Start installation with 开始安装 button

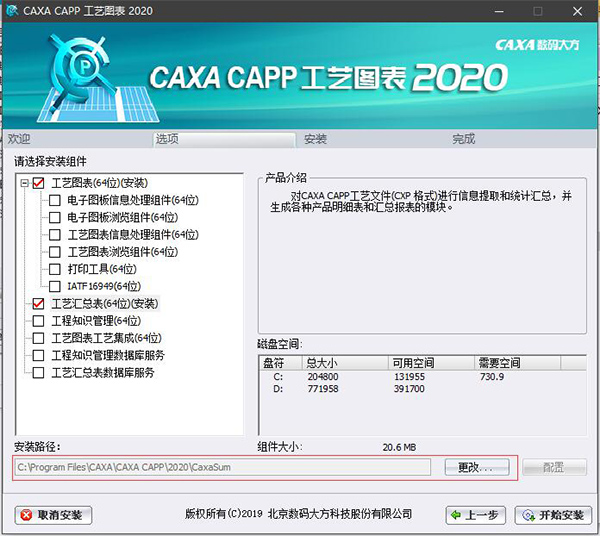pos(553,515)
